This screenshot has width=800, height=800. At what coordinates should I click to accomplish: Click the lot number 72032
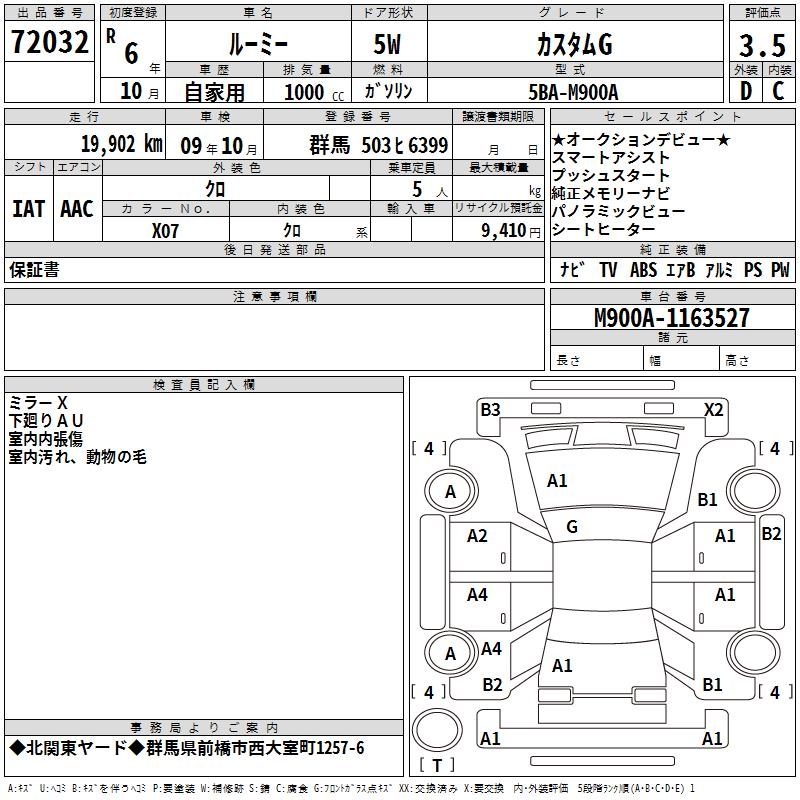(x=49, y=42)
